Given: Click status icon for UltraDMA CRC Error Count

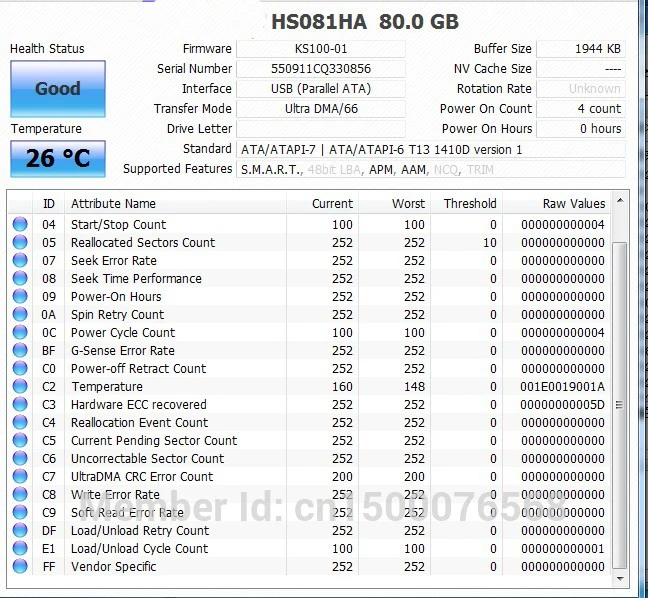Looking at the screenshot, I should pos(20,476).
